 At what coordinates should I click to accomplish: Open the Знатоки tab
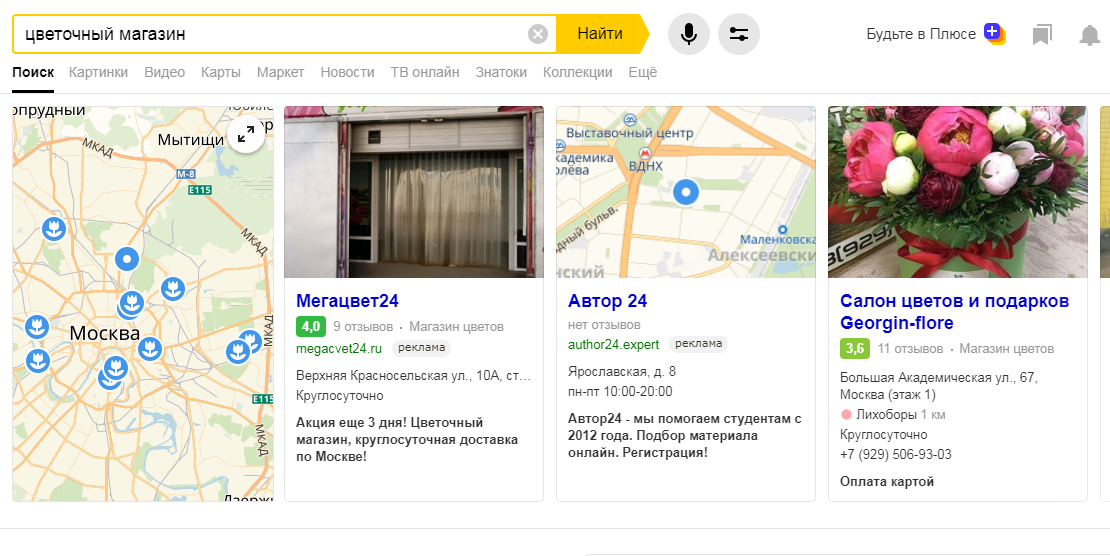[501, 72]
